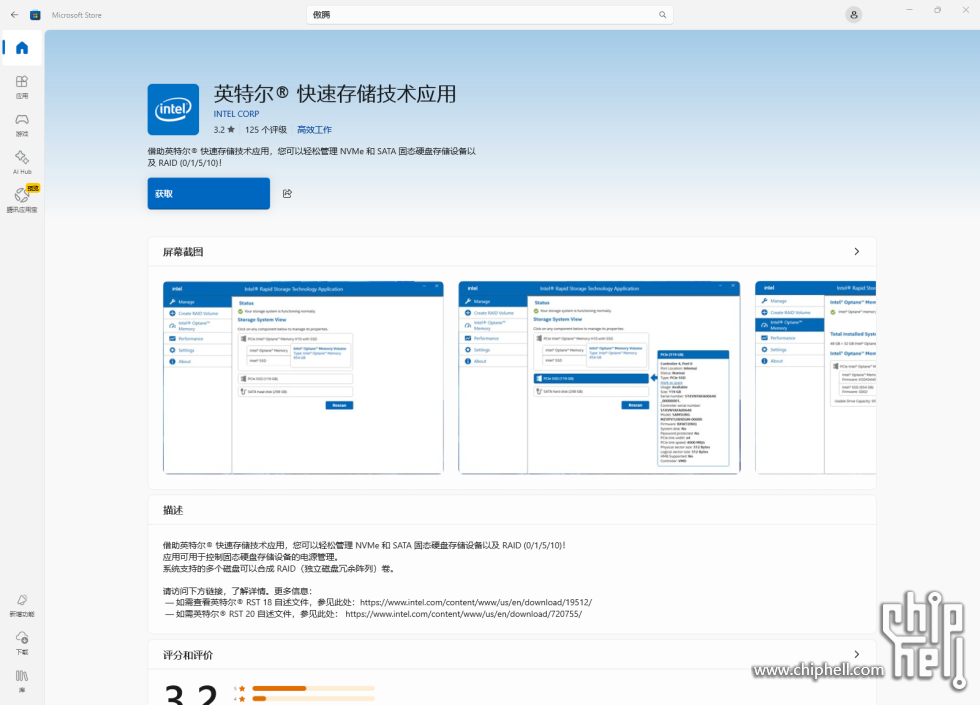
Task: Open the Home page in sidebar
Action: click(x=22, y=48)
